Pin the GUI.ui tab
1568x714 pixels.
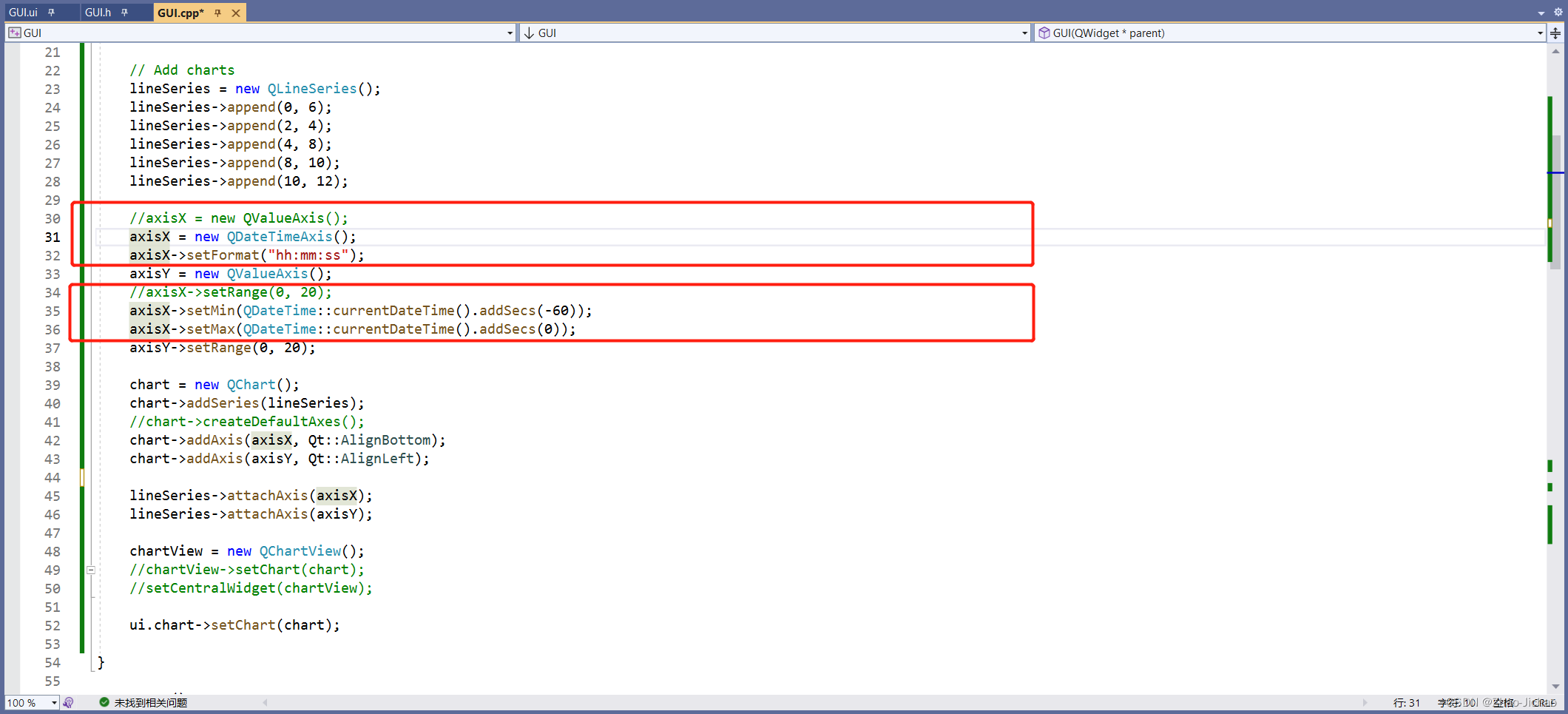52,13
